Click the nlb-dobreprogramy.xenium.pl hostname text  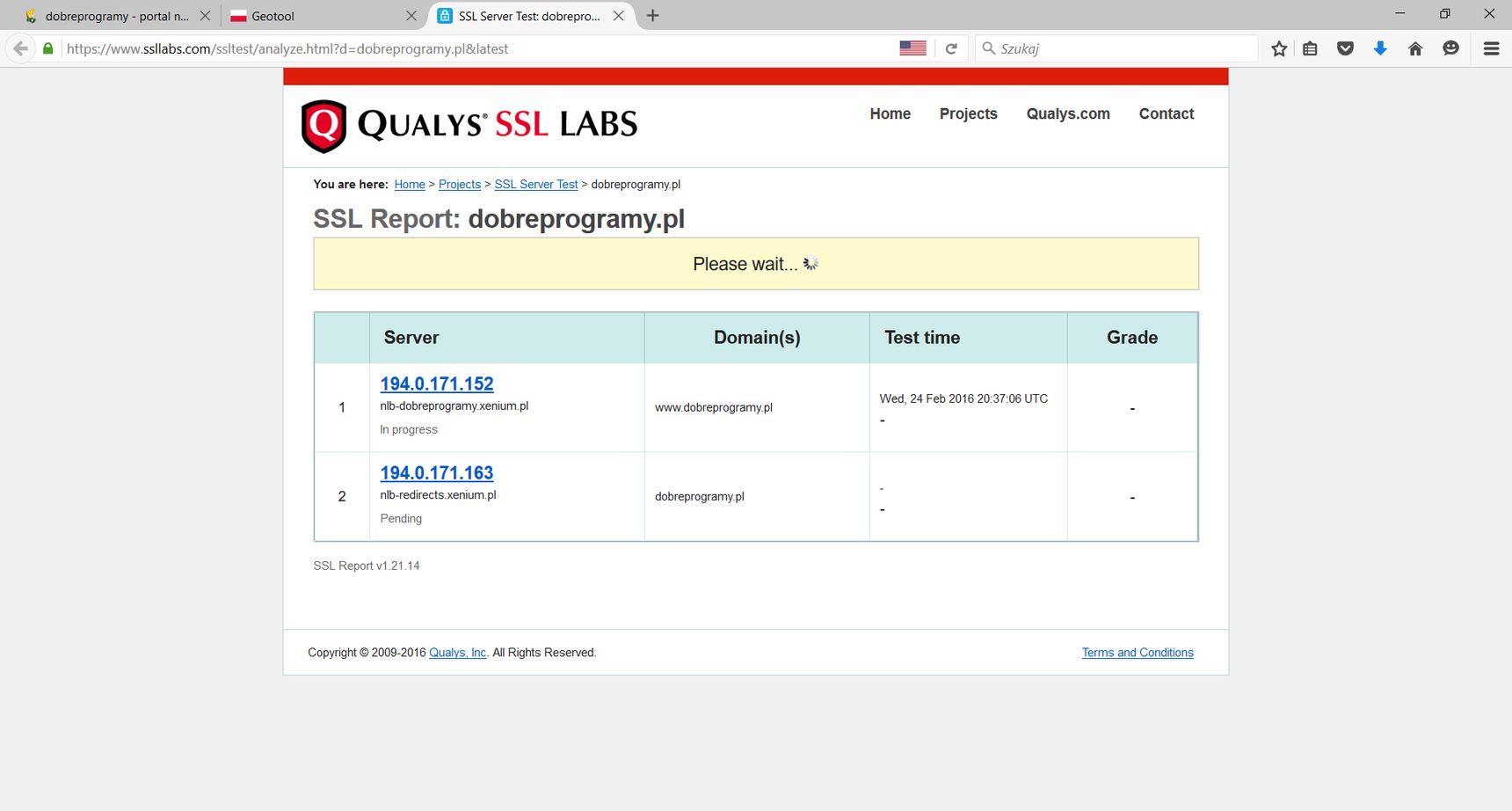click(454, 405)
